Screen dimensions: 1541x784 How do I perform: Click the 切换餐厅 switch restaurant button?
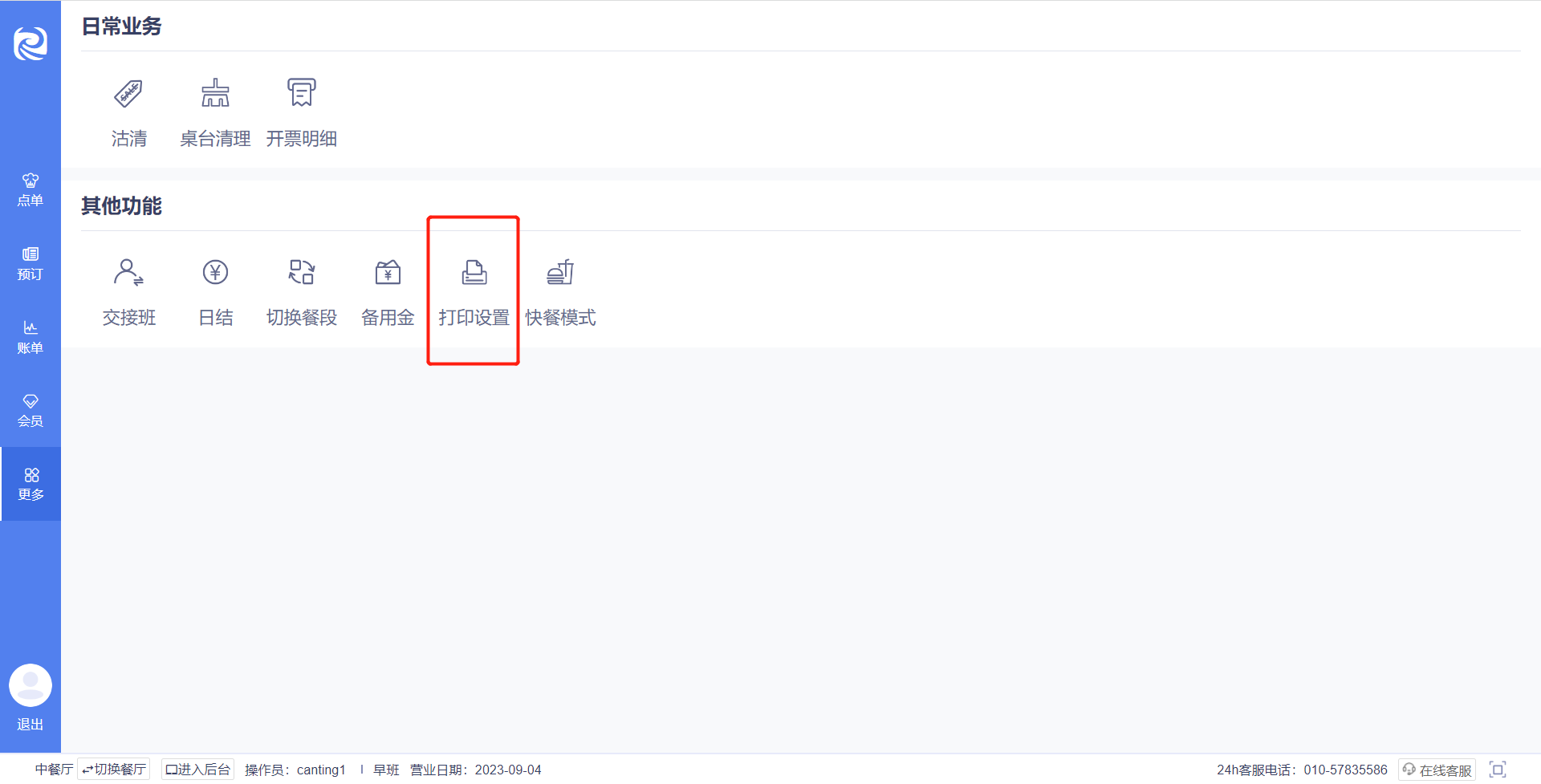pos(114,770)
